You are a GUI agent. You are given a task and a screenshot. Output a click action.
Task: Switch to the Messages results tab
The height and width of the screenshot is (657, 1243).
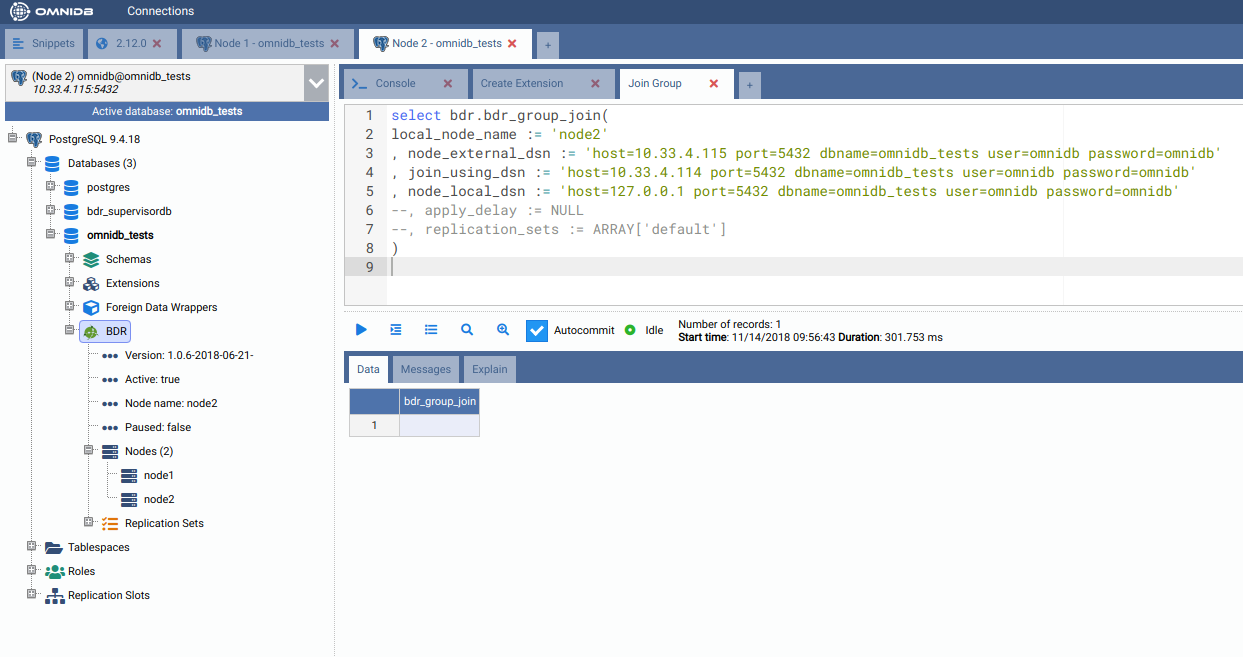[425, 370]
